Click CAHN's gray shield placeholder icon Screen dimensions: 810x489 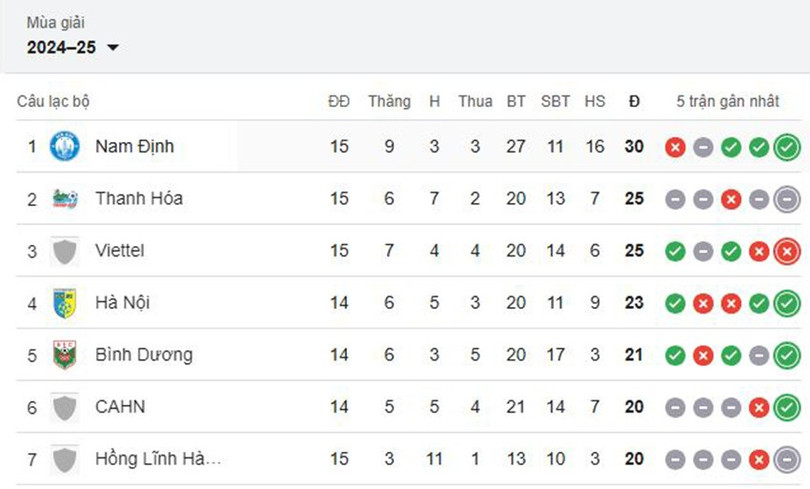65,407
